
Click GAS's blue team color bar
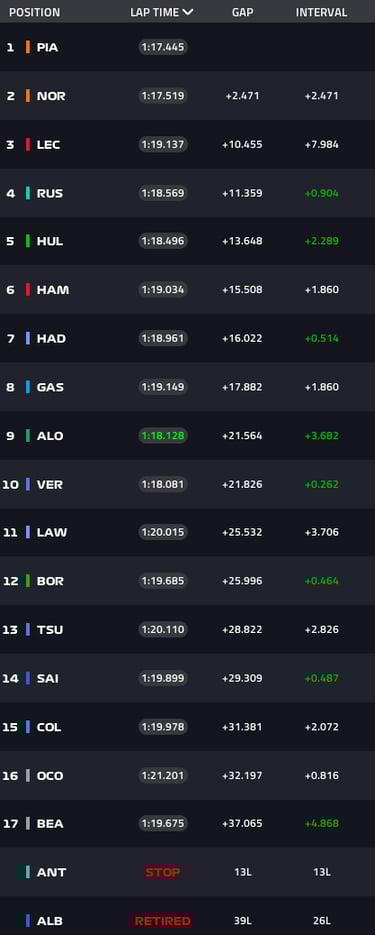(x=27, y=387)
